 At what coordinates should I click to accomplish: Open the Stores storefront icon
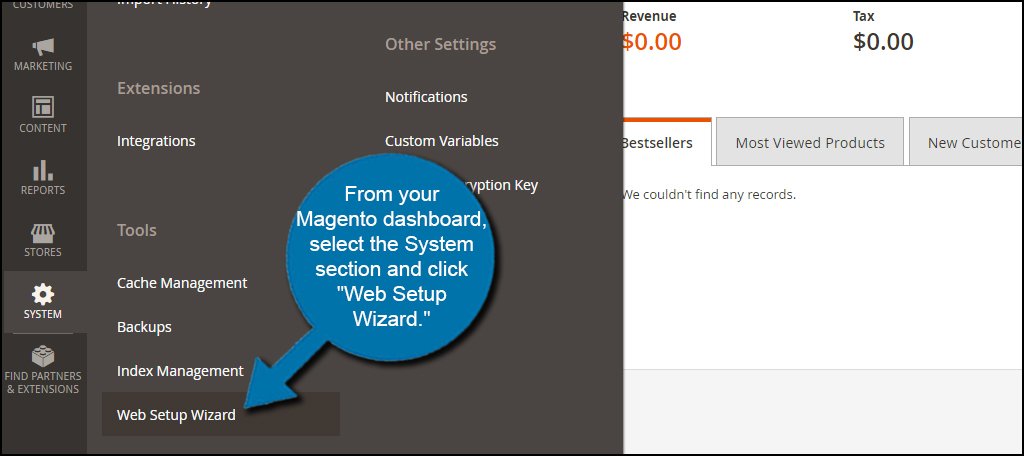pyautogui.click(x=43, y=232)
